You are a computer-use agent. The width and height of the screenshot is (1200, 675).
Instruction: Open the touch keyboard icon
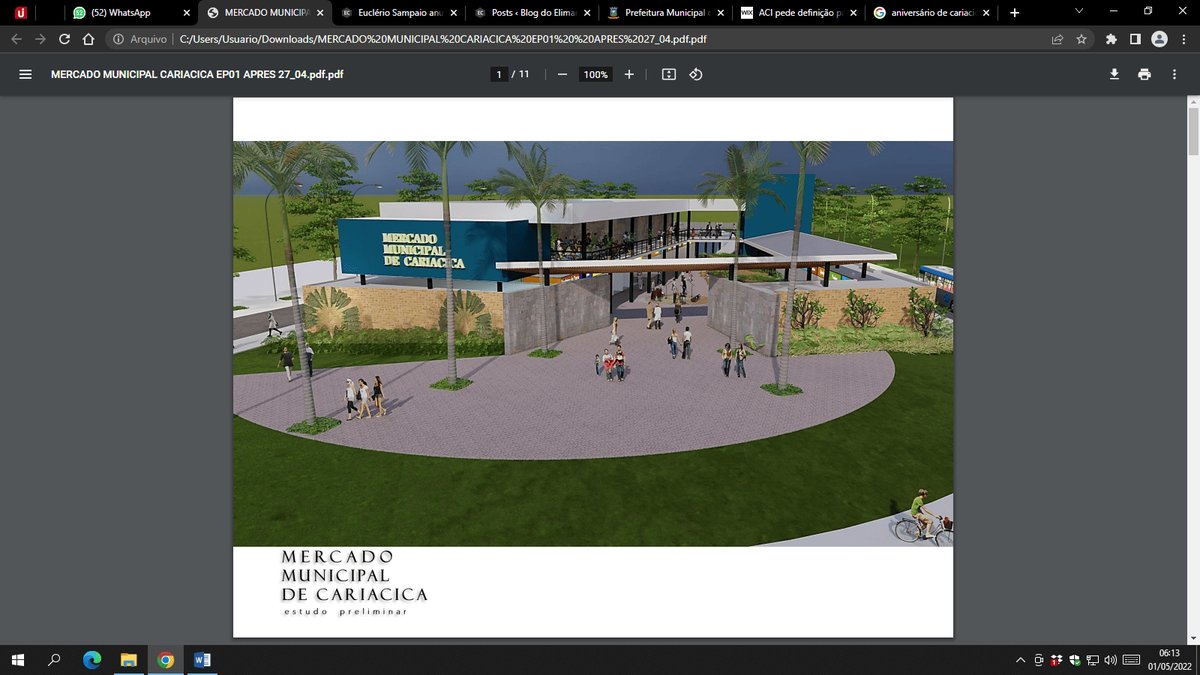pyautogui.click(x=1132, y=660)
